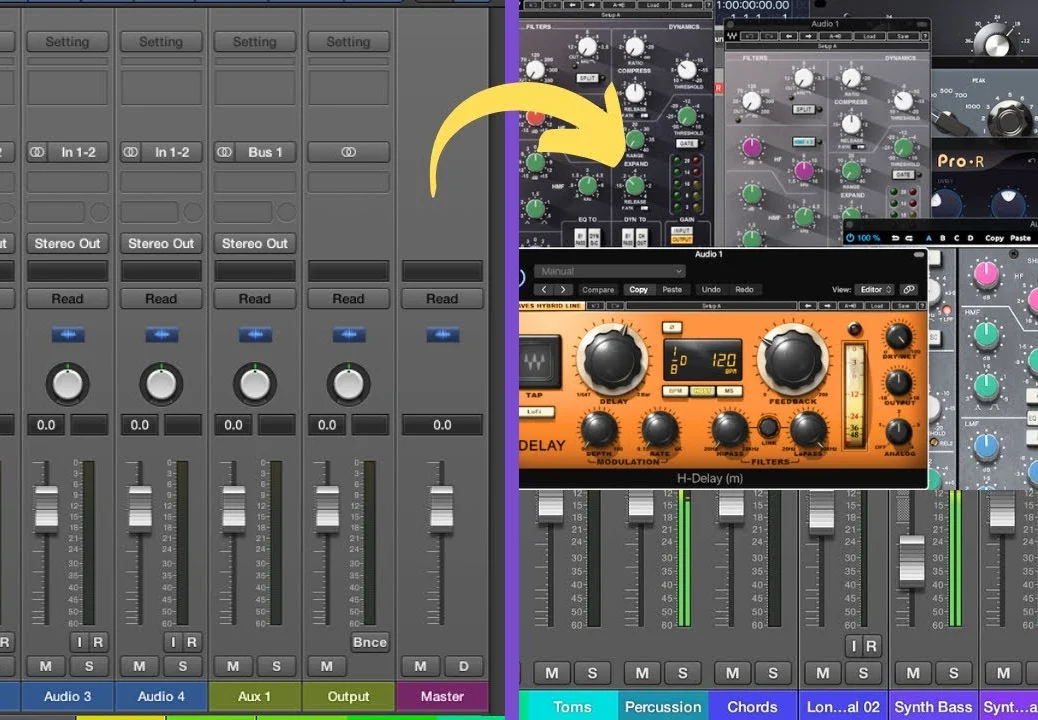
Task: Select the Synth Bass track name
Action: [933, 707]
